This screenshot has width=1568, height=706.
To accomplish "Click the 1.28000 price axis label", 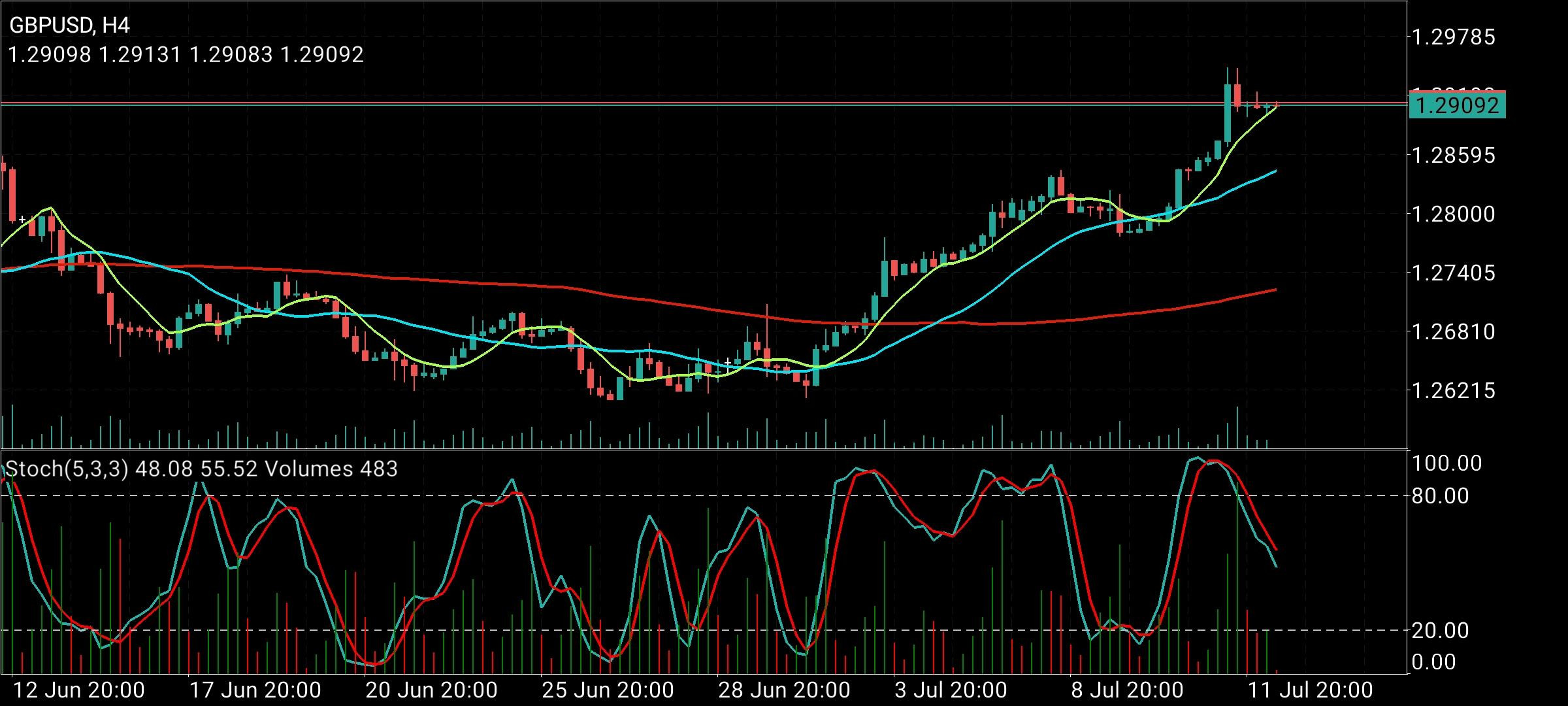I will tap(1453, 214).
